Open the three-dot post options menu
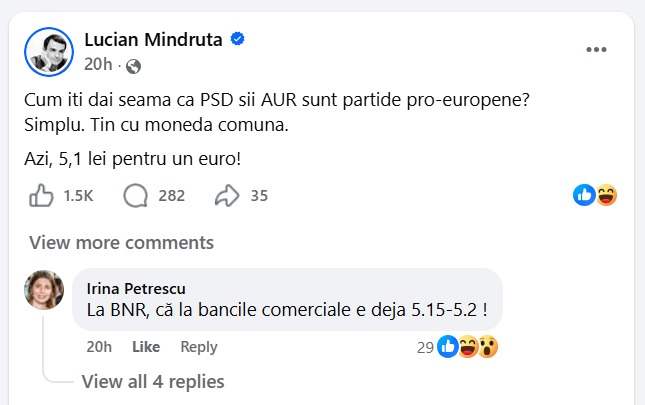The image size is (645, 405). tap(596, 50)
